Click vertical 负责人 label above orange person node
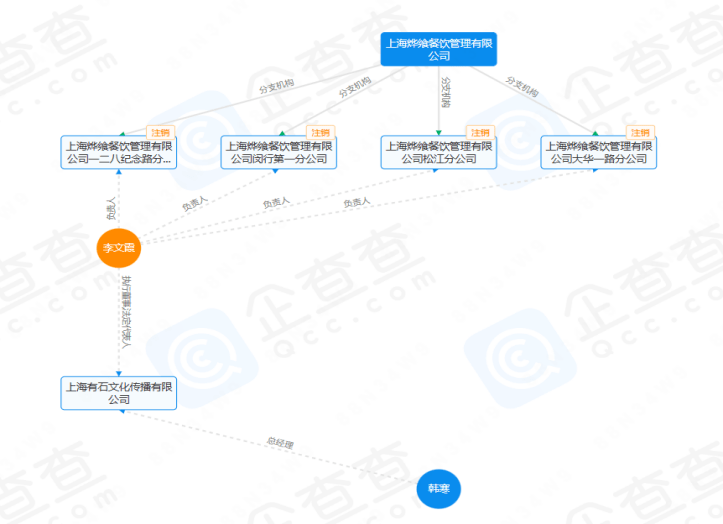 pos(111,208)
